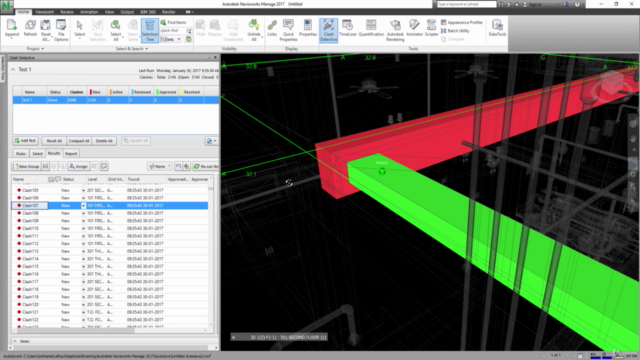Click the keyword search field in title bar
Viewport: 640px width, 360px height.
click(467, 4)
